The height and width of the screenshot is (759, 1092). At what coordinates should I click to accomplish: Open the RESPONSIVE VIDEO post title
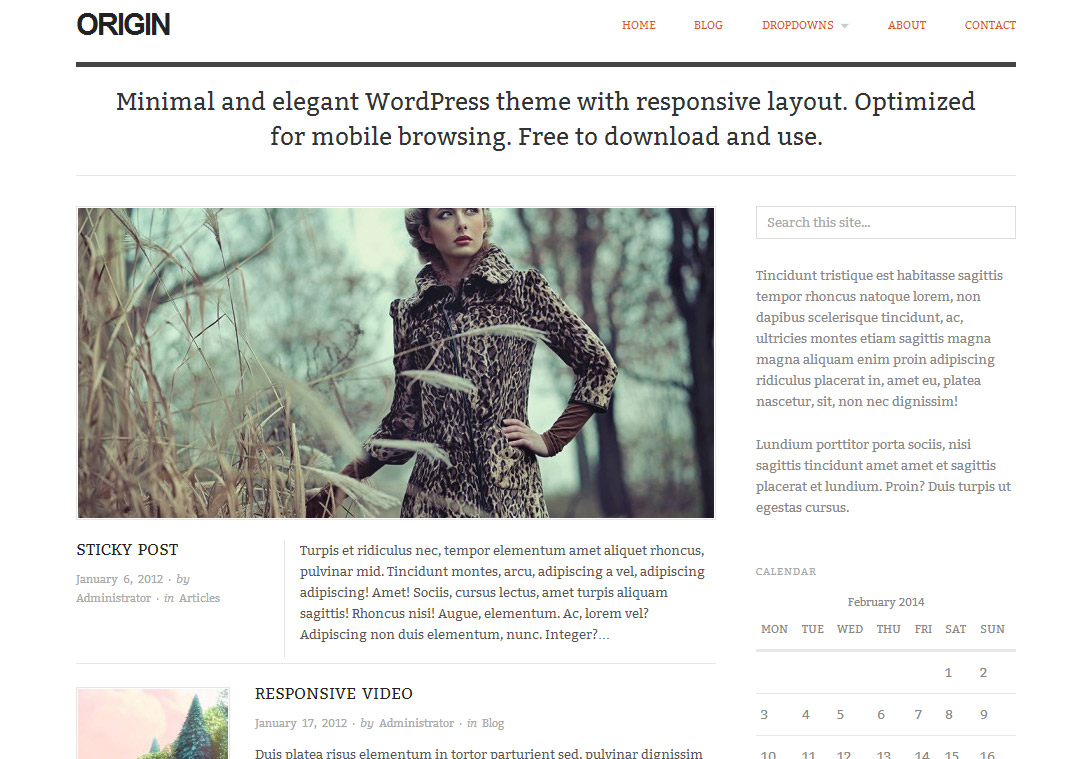tap(334, 694)
